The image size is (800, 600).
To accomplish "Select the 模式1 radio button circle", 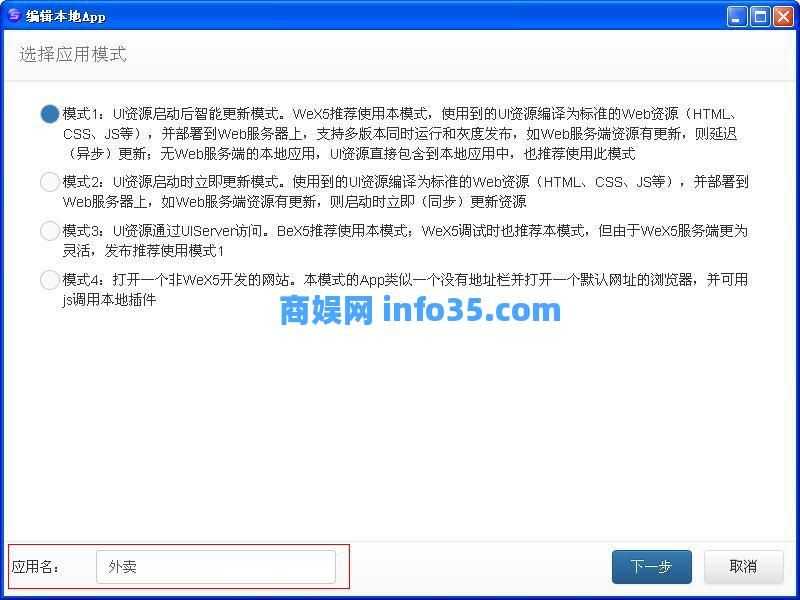I will 49,114.
